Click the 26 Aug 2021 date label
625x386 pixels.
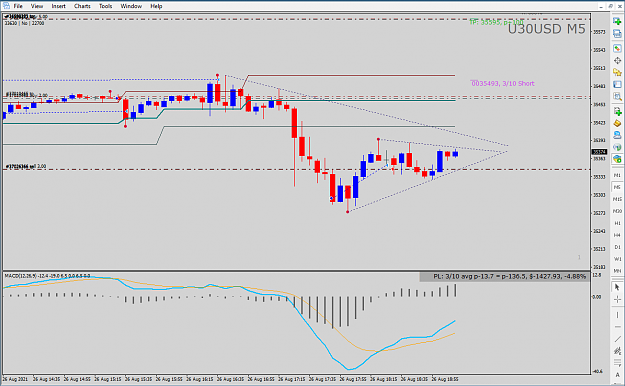coord(15,379)
